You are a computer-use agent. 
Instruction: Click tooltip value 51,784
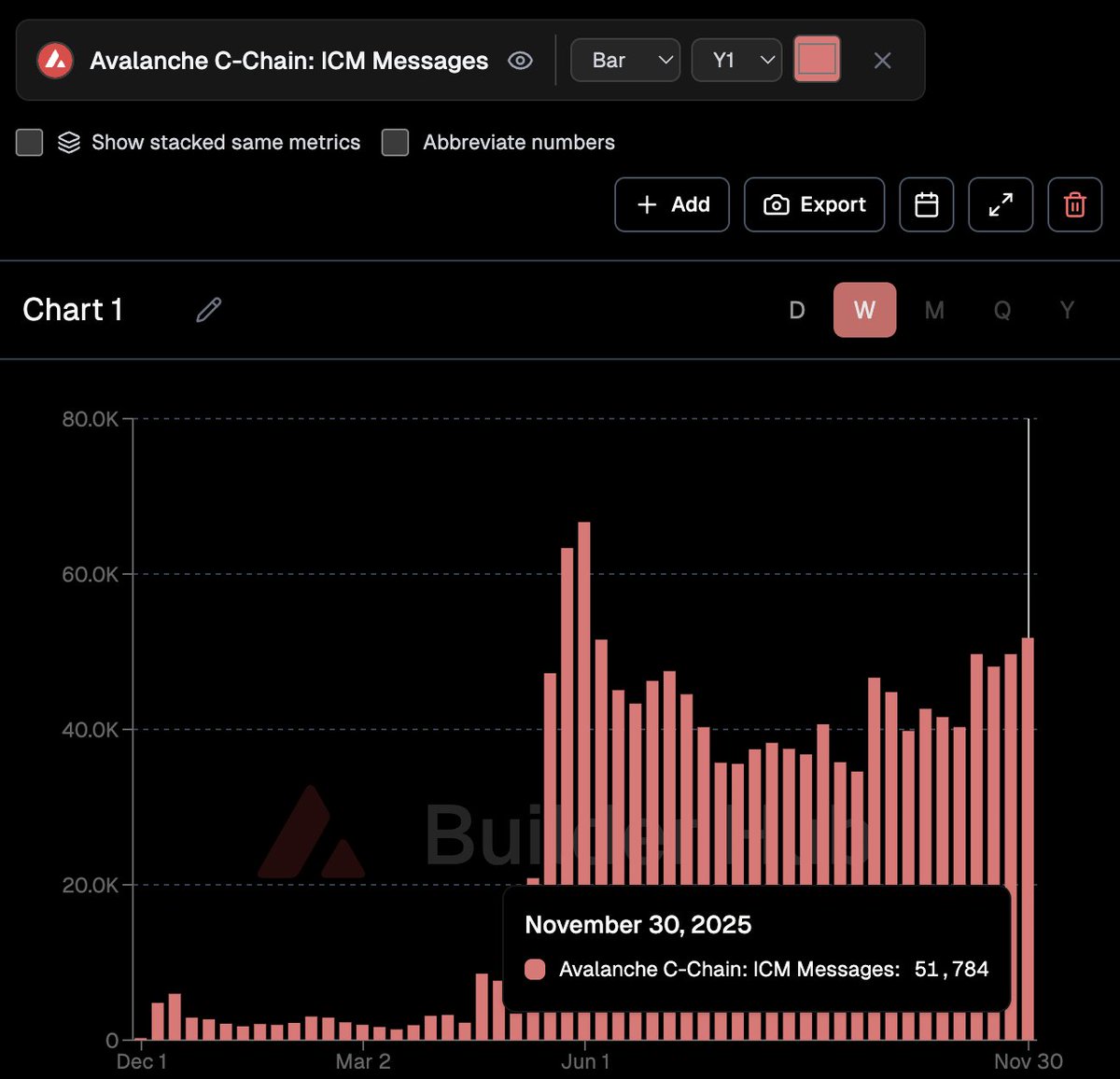[951, 970]
